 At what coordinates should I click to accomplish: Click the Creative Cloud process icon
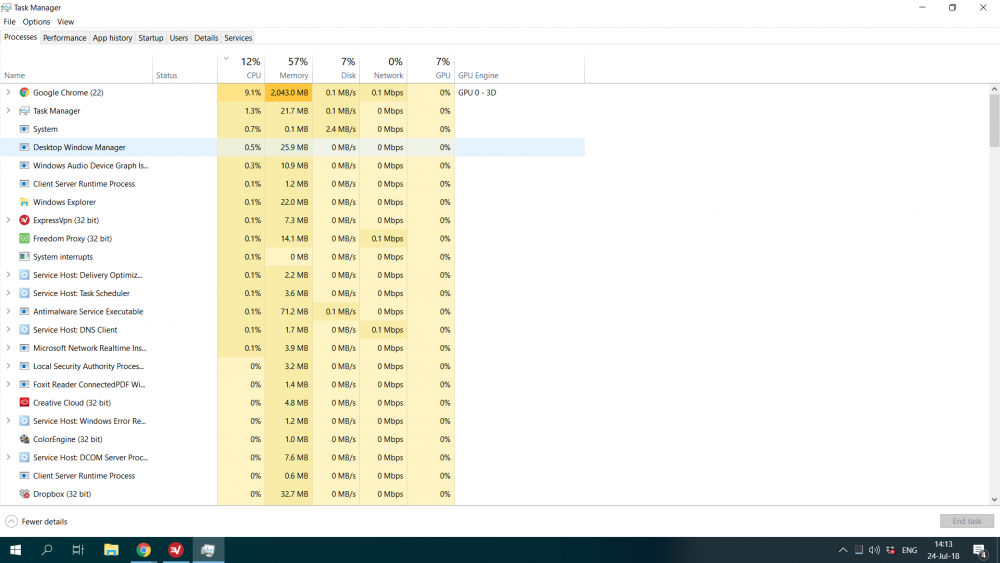24,403
